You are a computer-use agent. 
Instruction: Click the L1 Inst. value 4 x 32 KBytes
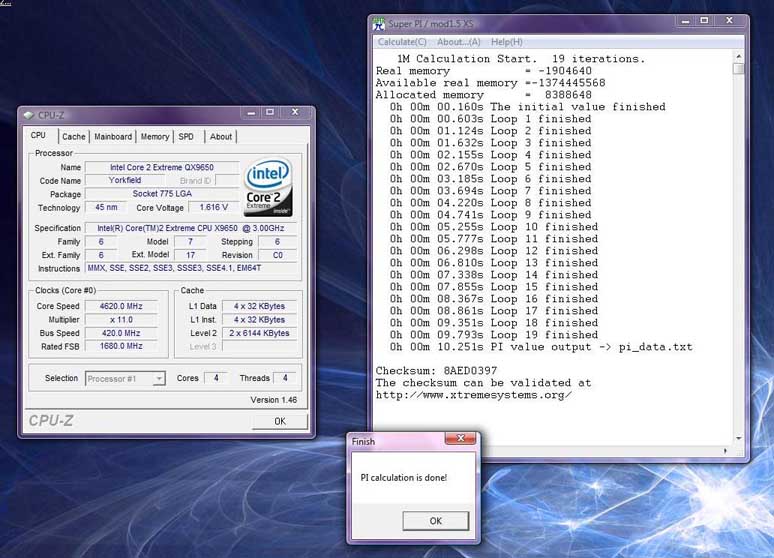[x=259, y=319]
